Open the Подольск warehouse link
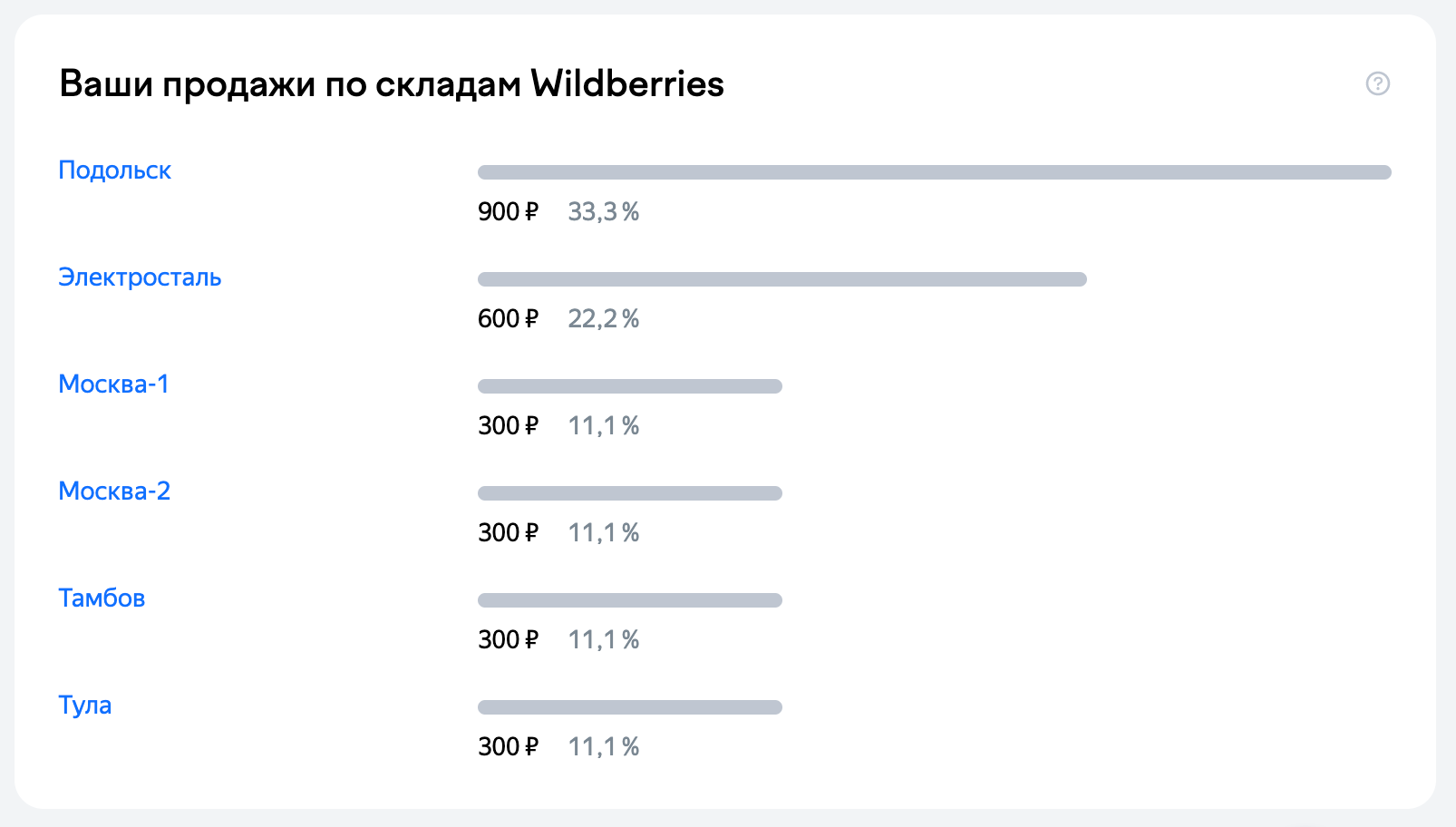Viewport: 1456px width, 827px height. (114, 170)
